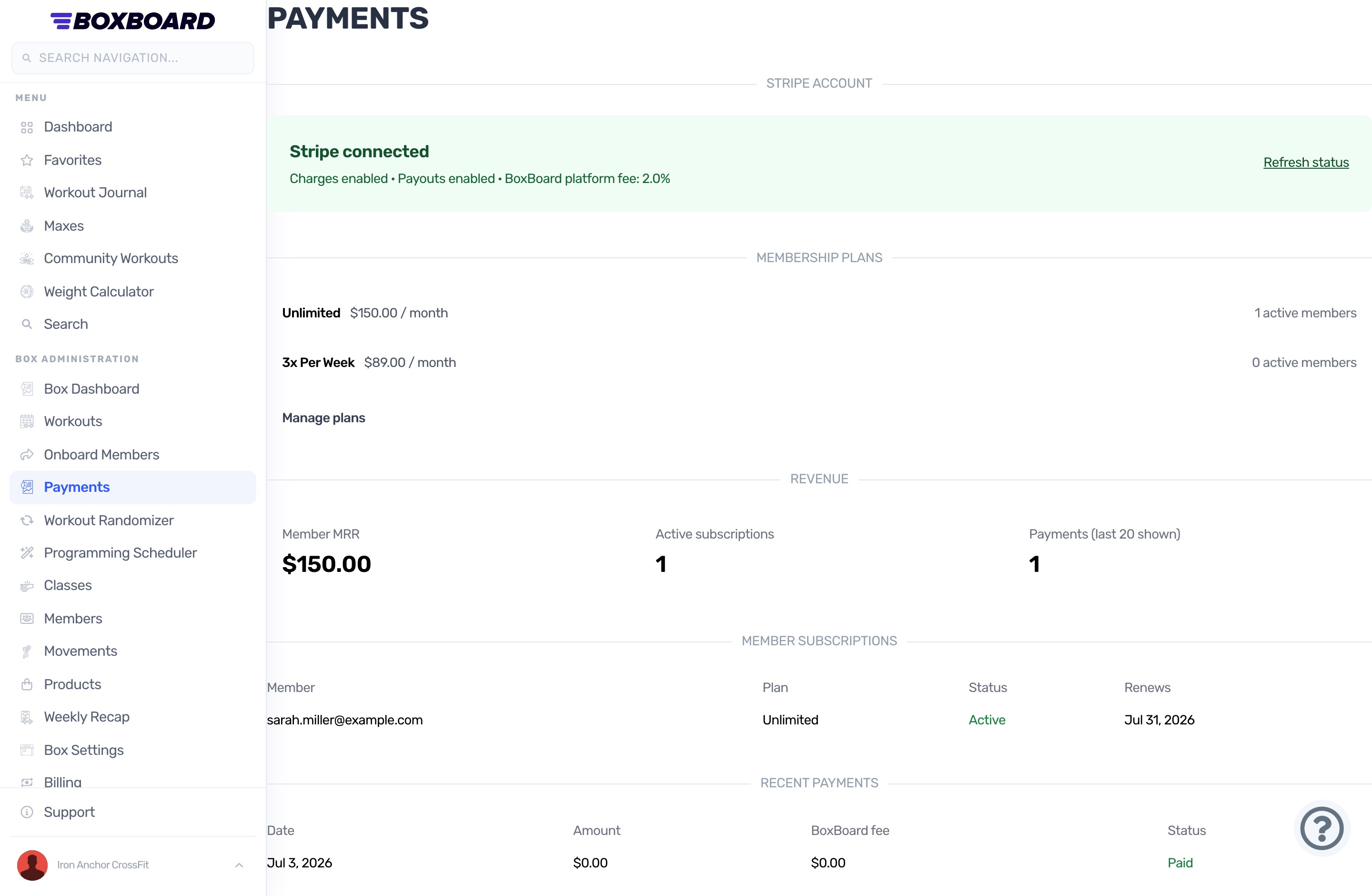Click the '$89.00 / month' price
Image resolution: width=1372 pixels, height=896 pixels.
click(410, 363)
